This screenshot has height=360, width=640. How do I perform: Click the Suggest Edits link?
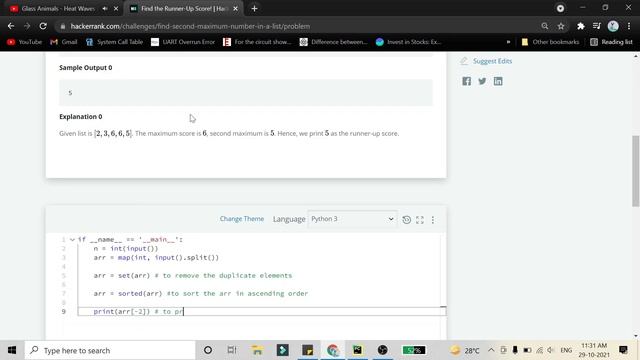(492, 61)
